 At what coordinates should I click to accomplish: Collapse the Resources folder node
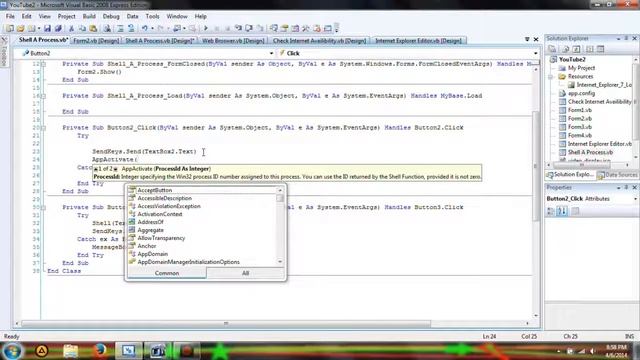tap(551, 77)
